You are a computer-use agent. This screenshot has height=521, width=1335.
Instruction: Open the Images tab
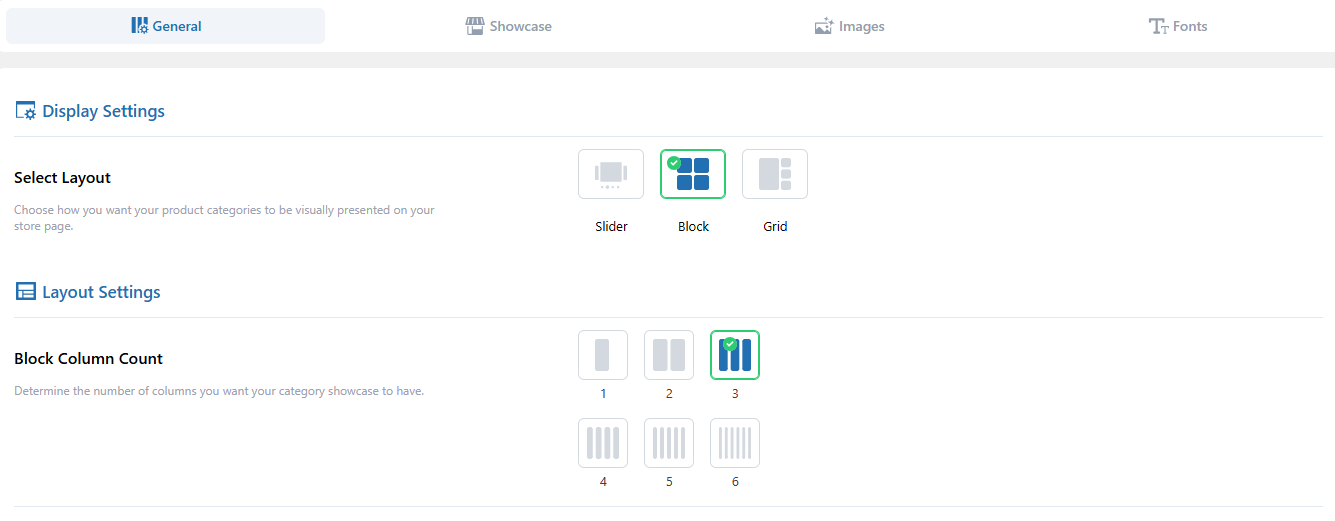(x=849, y=26)
